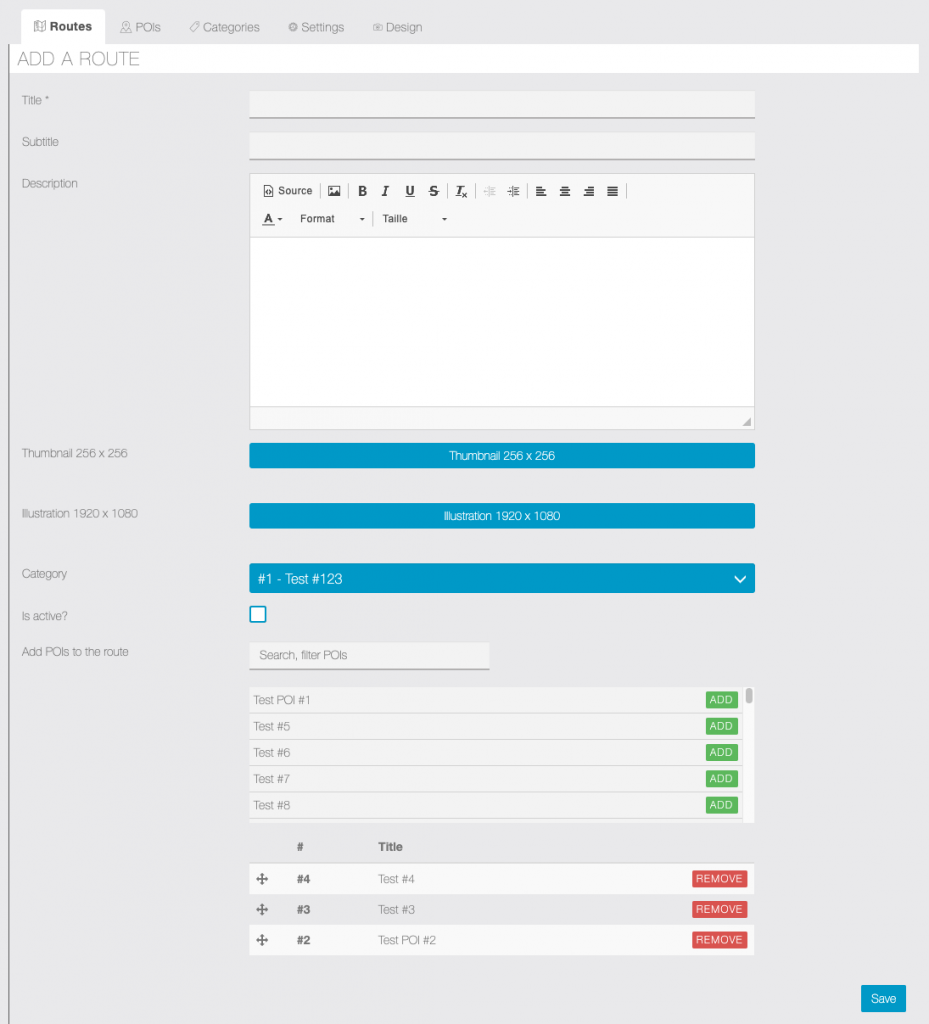The image size is (929, 1024).
Task: Add Test #6 to the route
Action: (721, 753)
